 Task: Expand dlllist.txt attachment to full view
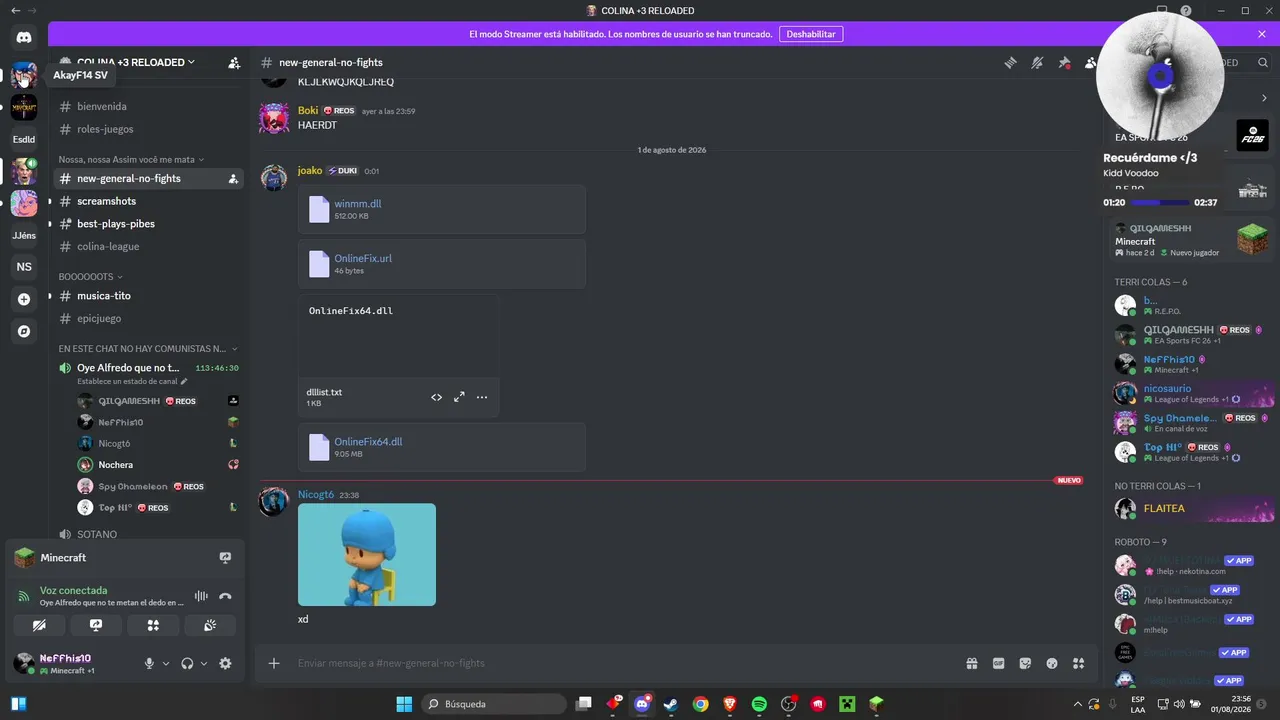(459, 397)
